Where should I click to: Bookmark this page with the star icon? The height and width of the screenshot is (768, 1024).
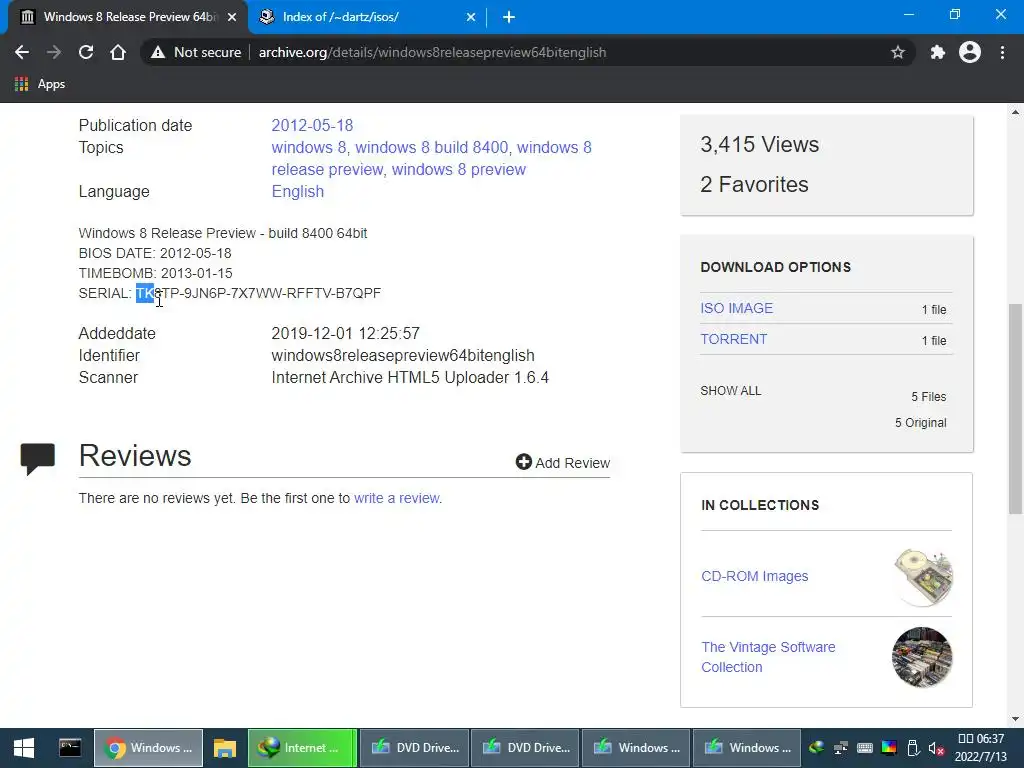pos(898,52)
